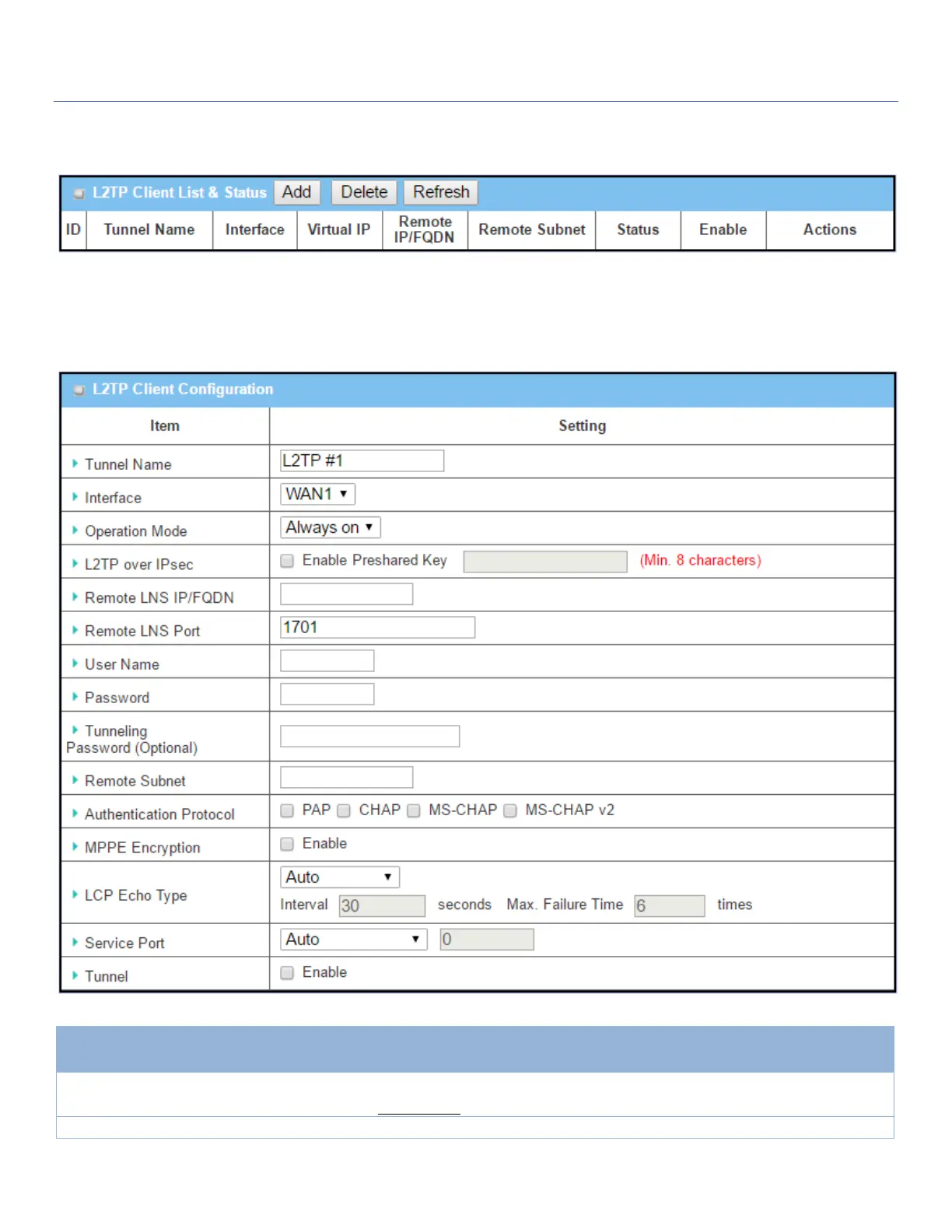Screen dimensions: 952x1232
Task: Click the arrow icon beside Tunnel Name
Action: tap(75, 464)
